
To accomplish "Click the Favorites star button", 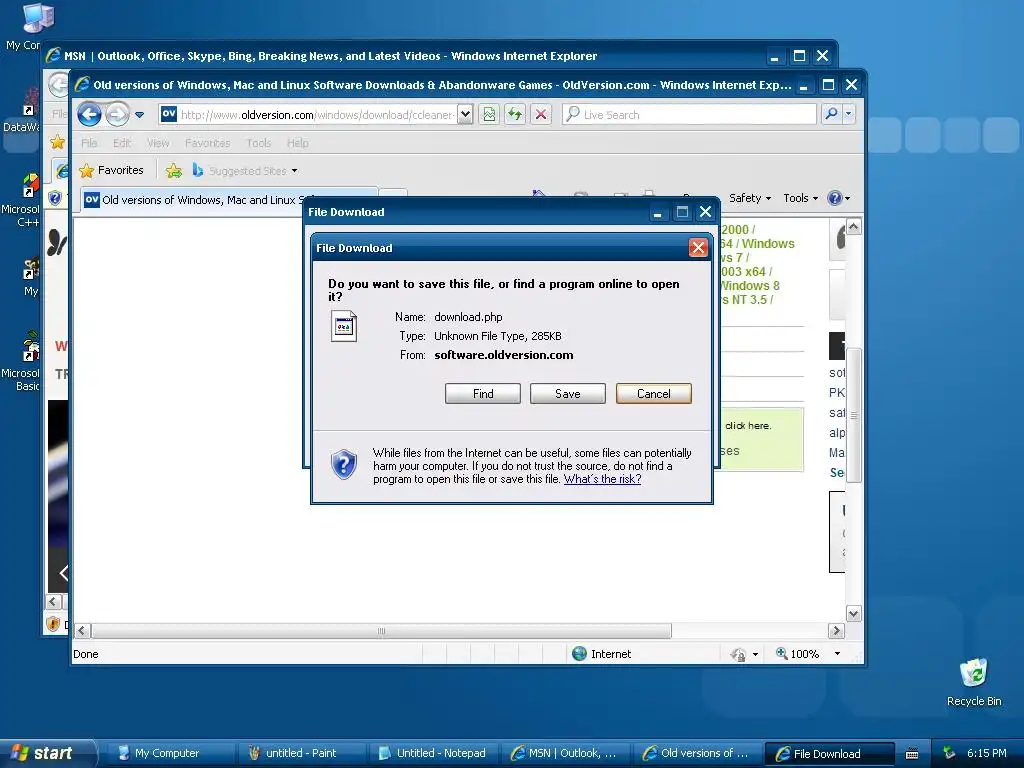I will pyautogui.click(x=111, y=170).
